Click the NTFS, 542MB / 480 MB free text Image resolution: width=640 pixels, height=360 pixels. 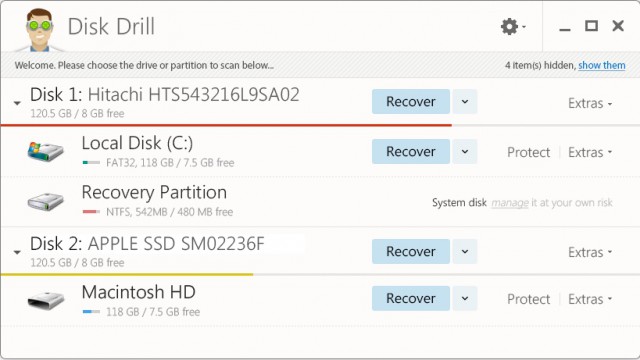169,212
